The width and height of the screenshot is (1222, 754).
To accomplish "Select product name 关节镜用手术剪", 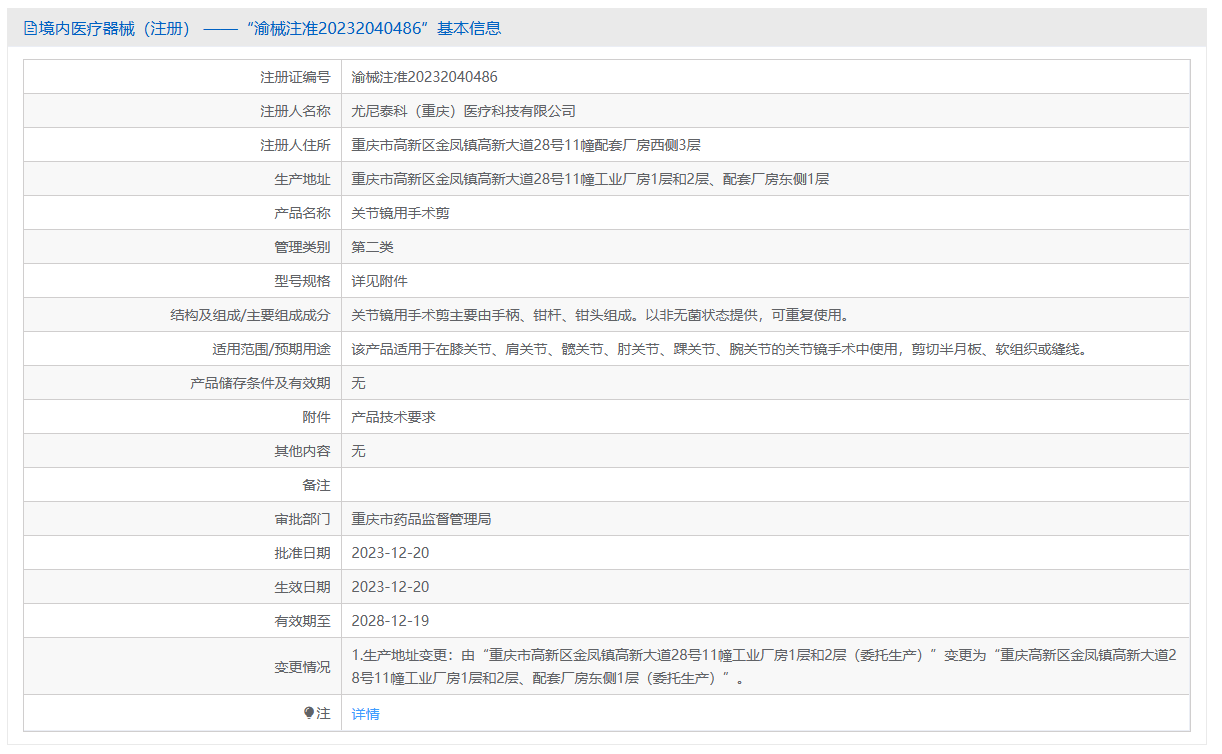I will coord(401,213).
